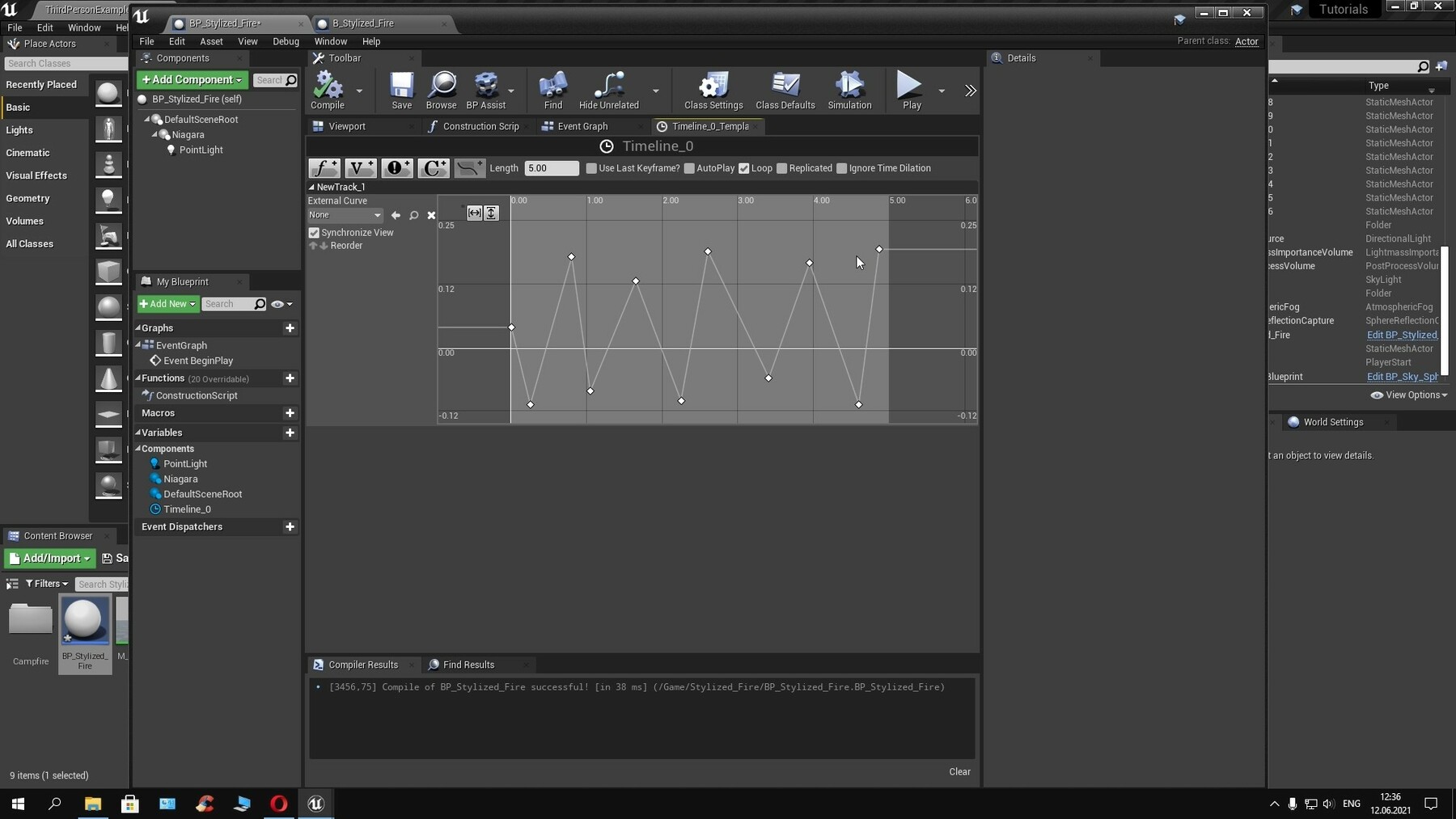This screenshot has height=819, width=1456.
Task: Add a color track to timeline
Action: tap(433, 168)
